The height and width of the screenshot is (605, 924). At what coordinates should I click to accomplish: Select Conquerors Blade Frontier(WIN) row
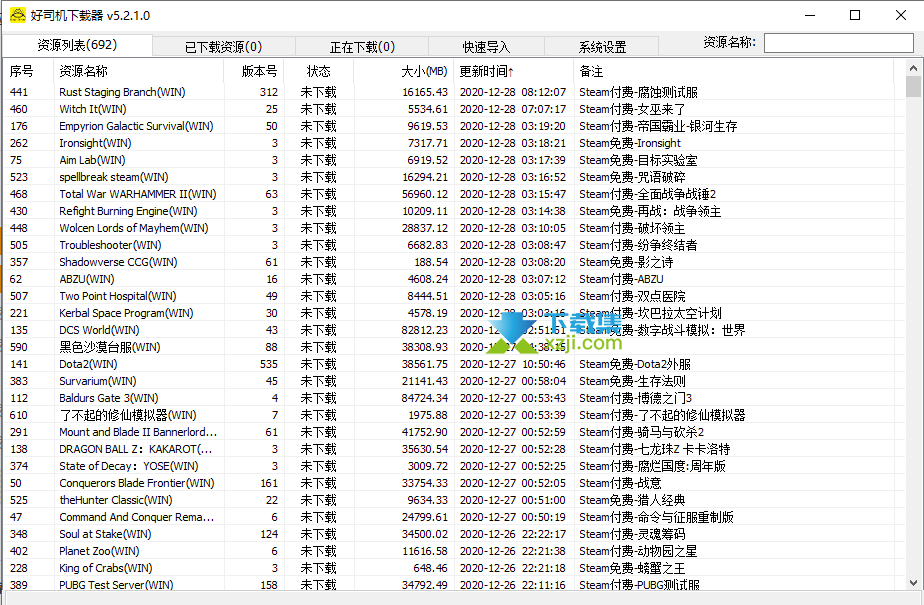click(x=455, y=484)
